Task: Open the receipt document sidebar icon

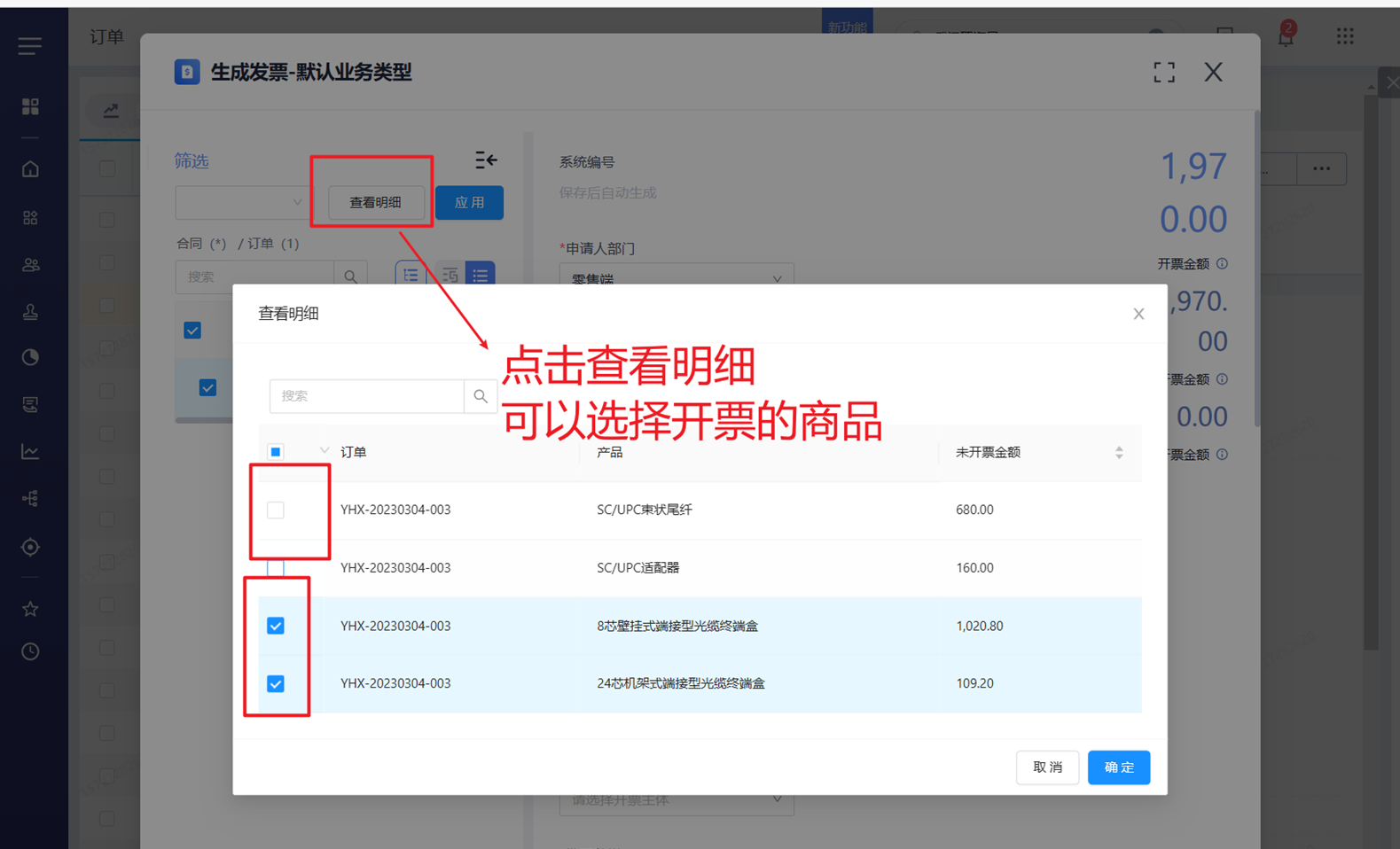Action: pos(30,405)
